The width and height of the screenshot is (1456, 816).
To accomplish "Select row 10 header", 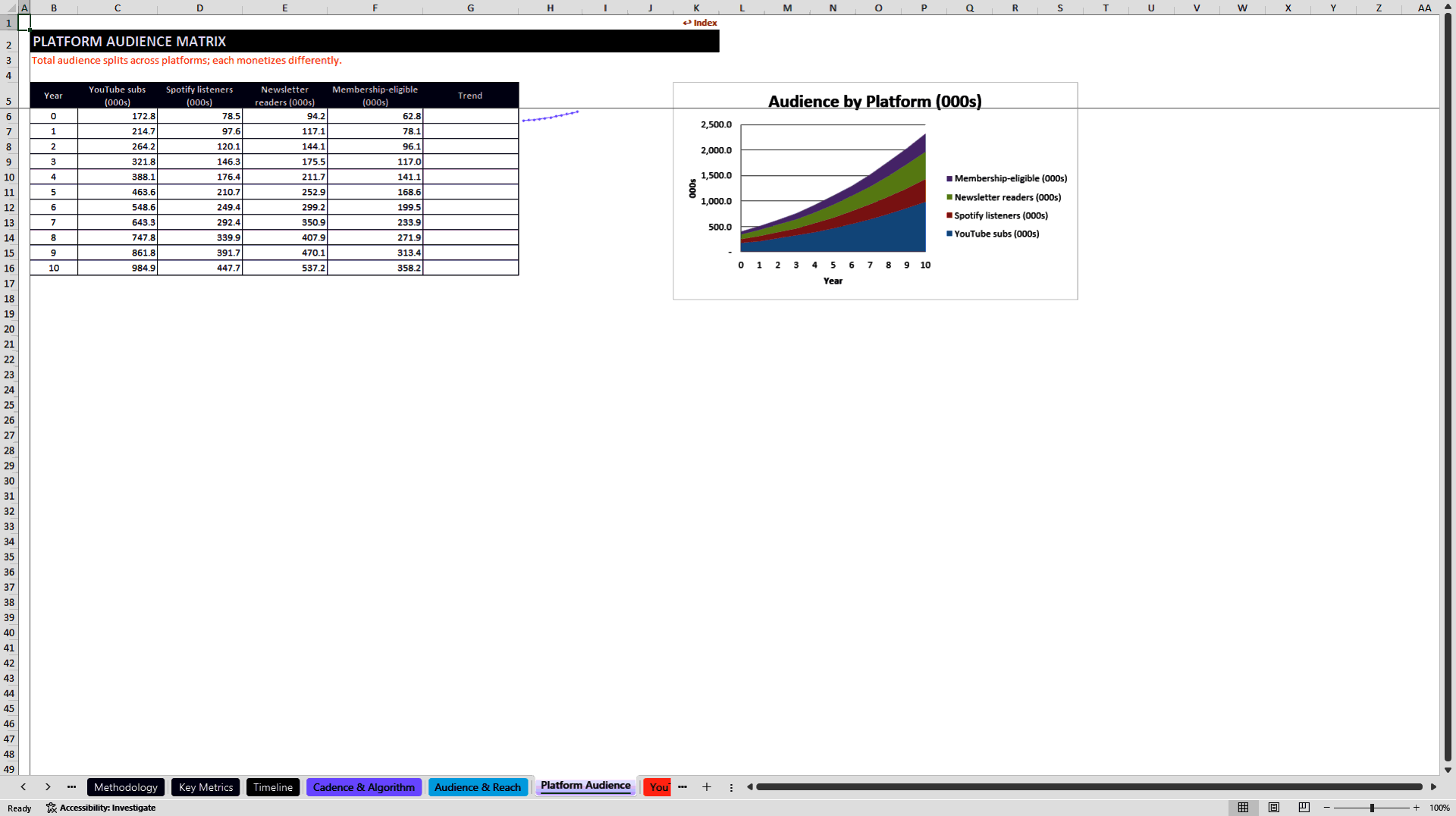I will [x=9, y=177].
